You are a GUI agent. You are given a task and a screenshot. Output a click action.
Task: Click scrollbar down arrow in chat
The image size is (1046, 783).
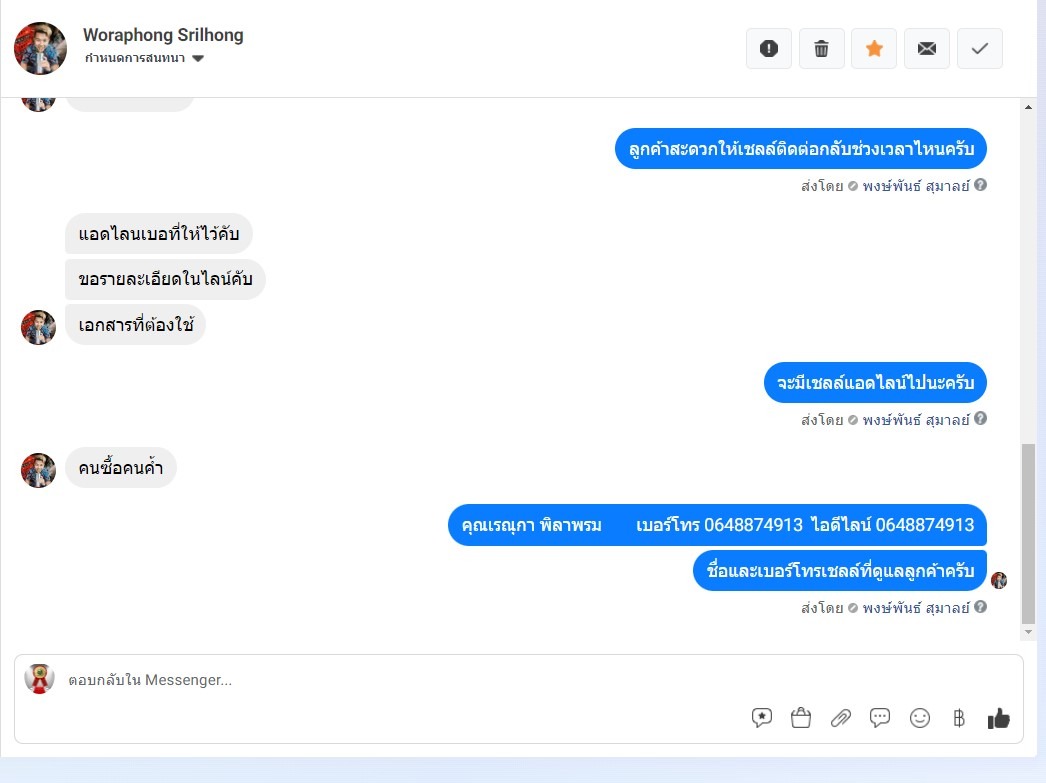pos(1028,632)
